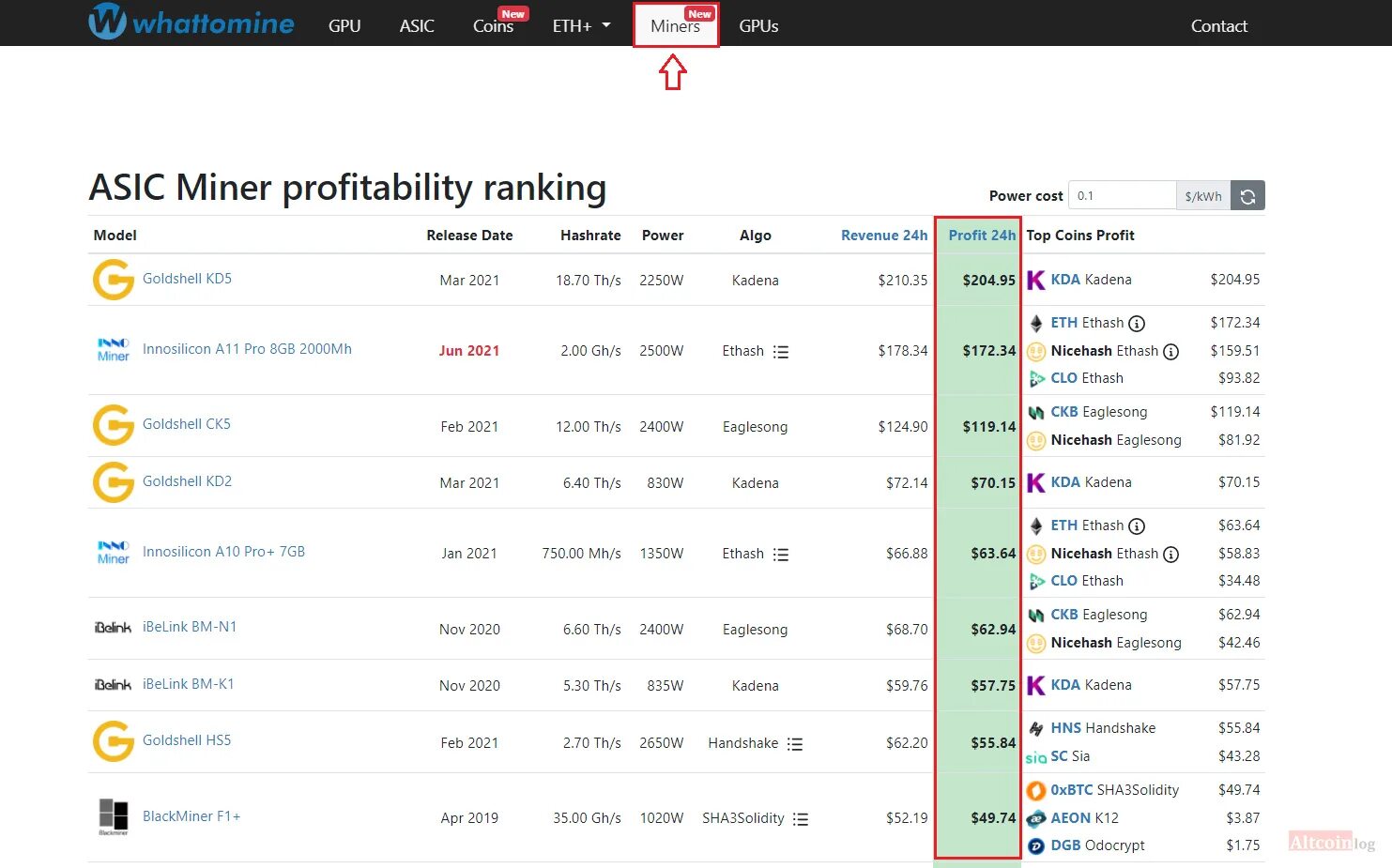The width and height of the screenshot is (1392, 868).
Task: Expand the ETH+ dropdown menu
Action: tap(581, 26)
